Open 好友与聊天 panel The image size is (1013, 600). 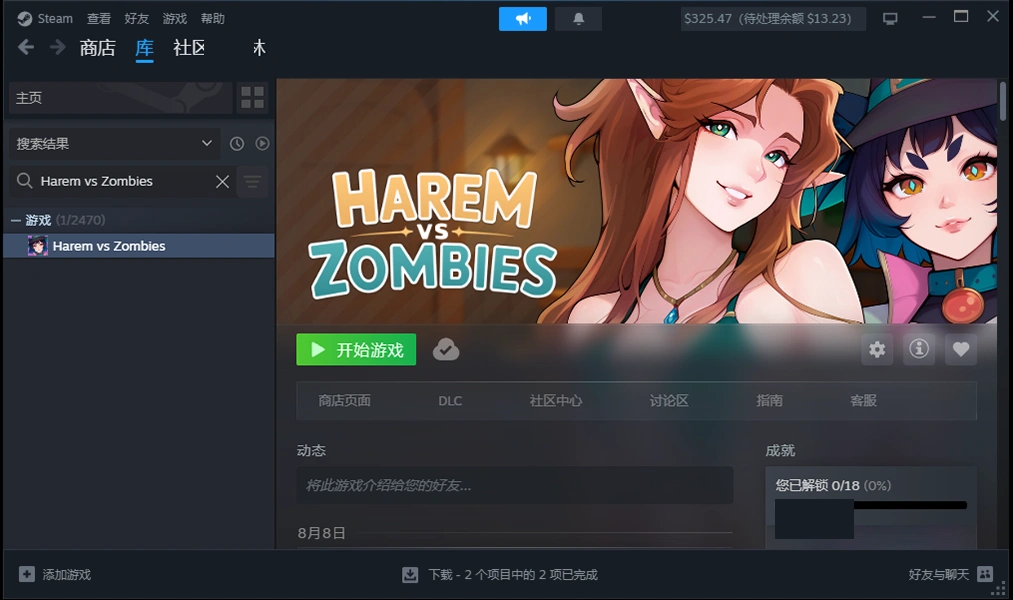(x=939, y=574)
